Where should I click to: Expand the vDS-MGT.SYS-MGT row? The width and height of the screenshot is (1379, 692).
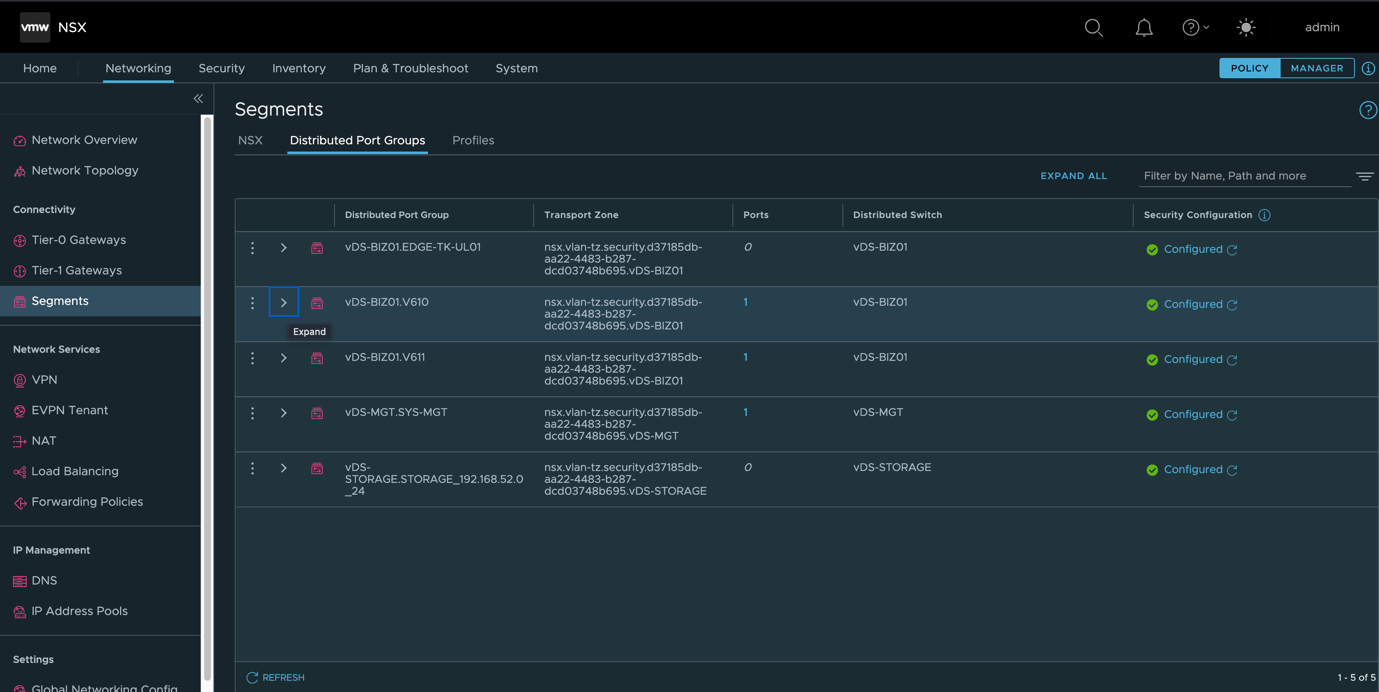pyautogui.click(x=284, y=413)
